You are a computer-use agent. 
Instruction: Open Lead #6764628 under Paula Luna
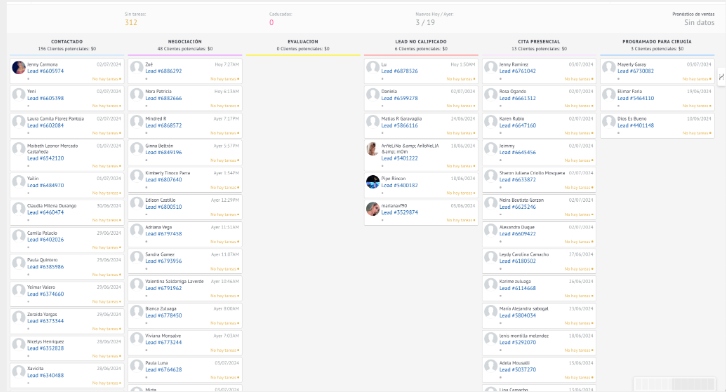(163, 370)
